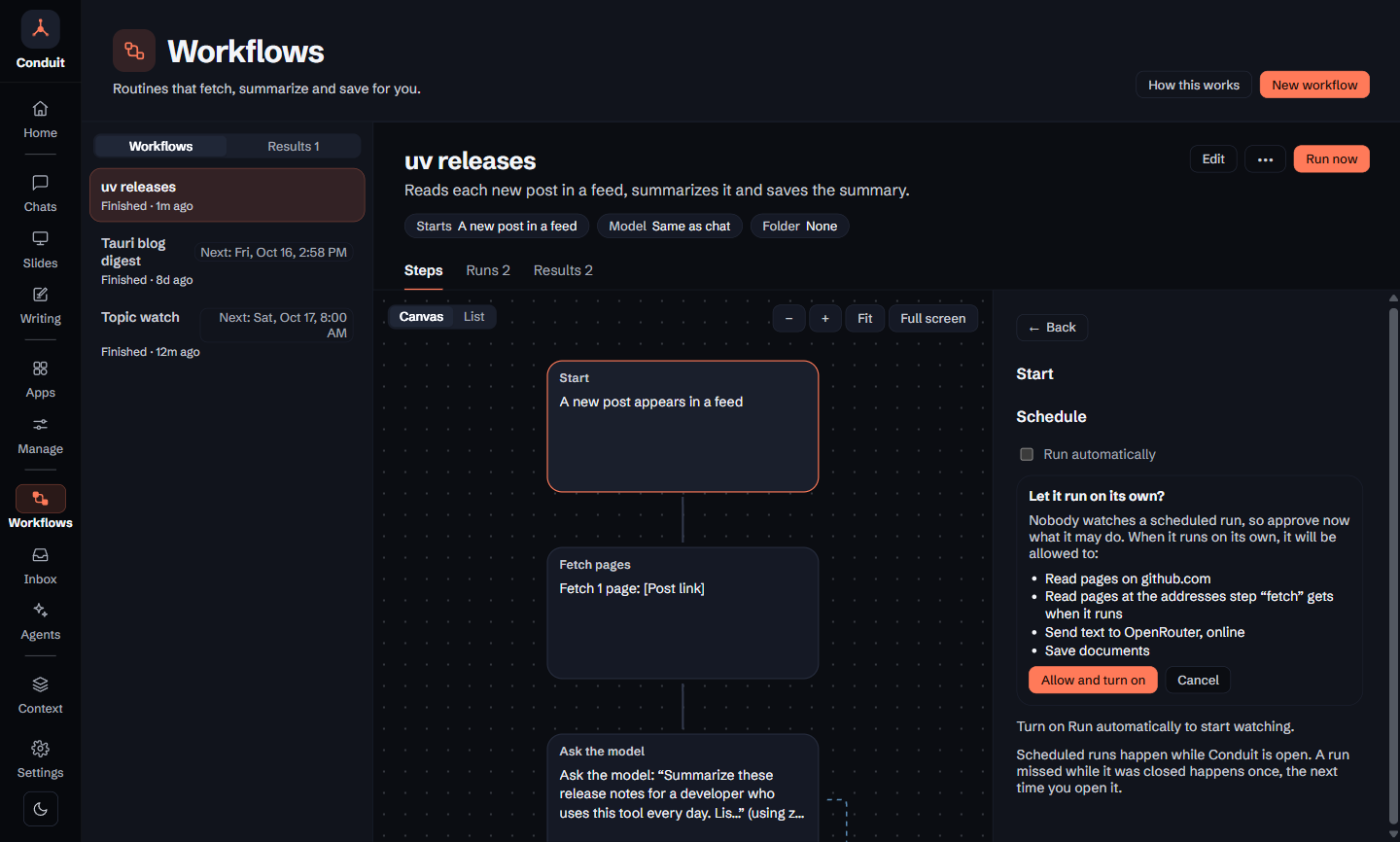Open the Results 2 tab

pyautogui.click(x=563, y=270)
